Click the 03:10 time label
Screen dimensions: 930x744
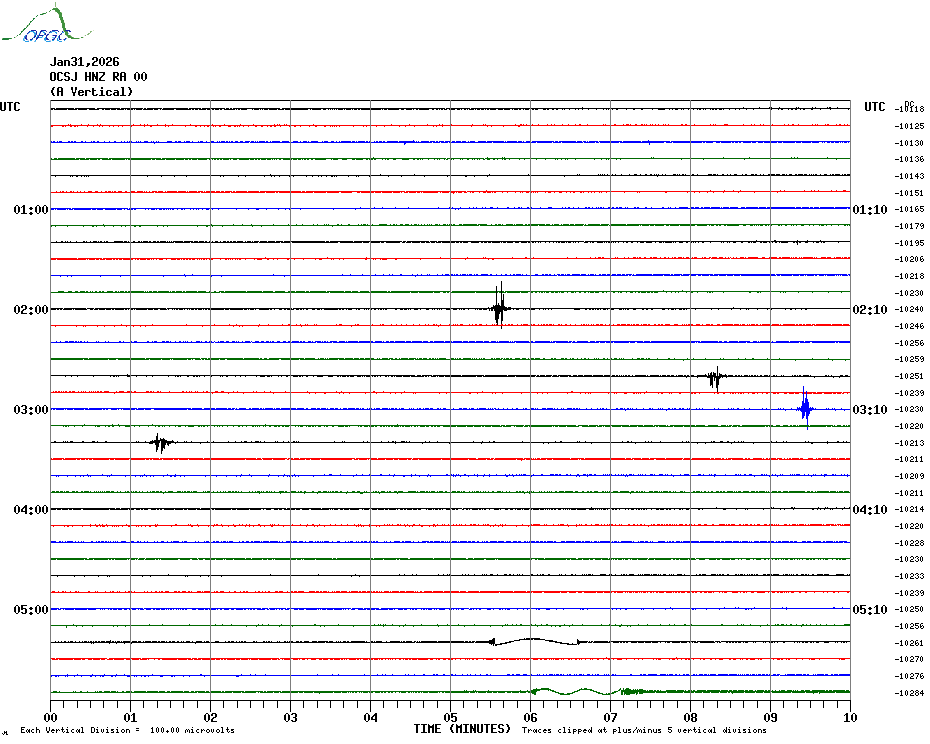870,410
